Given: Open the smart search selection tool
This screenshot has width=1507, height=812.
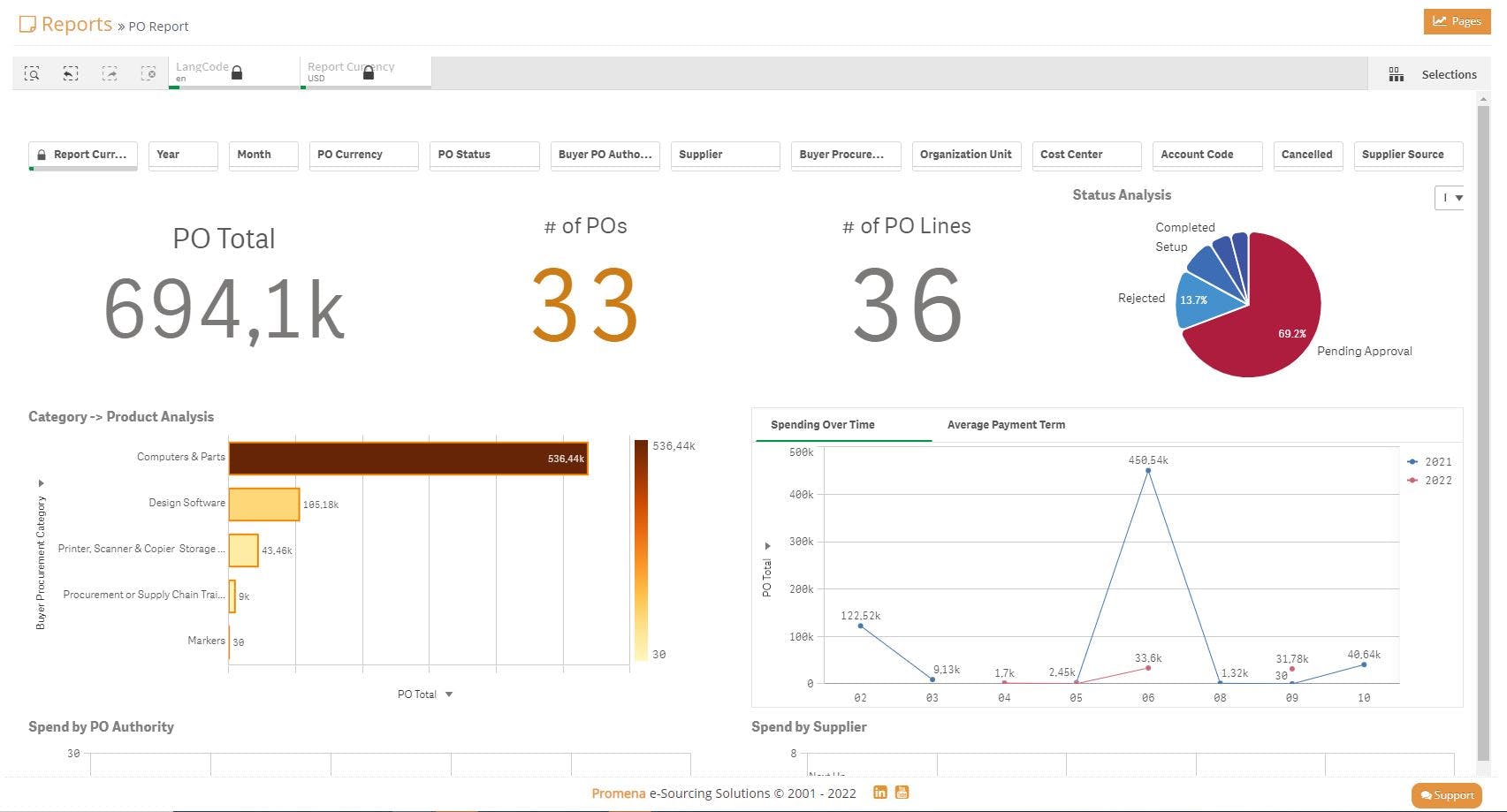Looking at the screenshot, I should [32, 73].
